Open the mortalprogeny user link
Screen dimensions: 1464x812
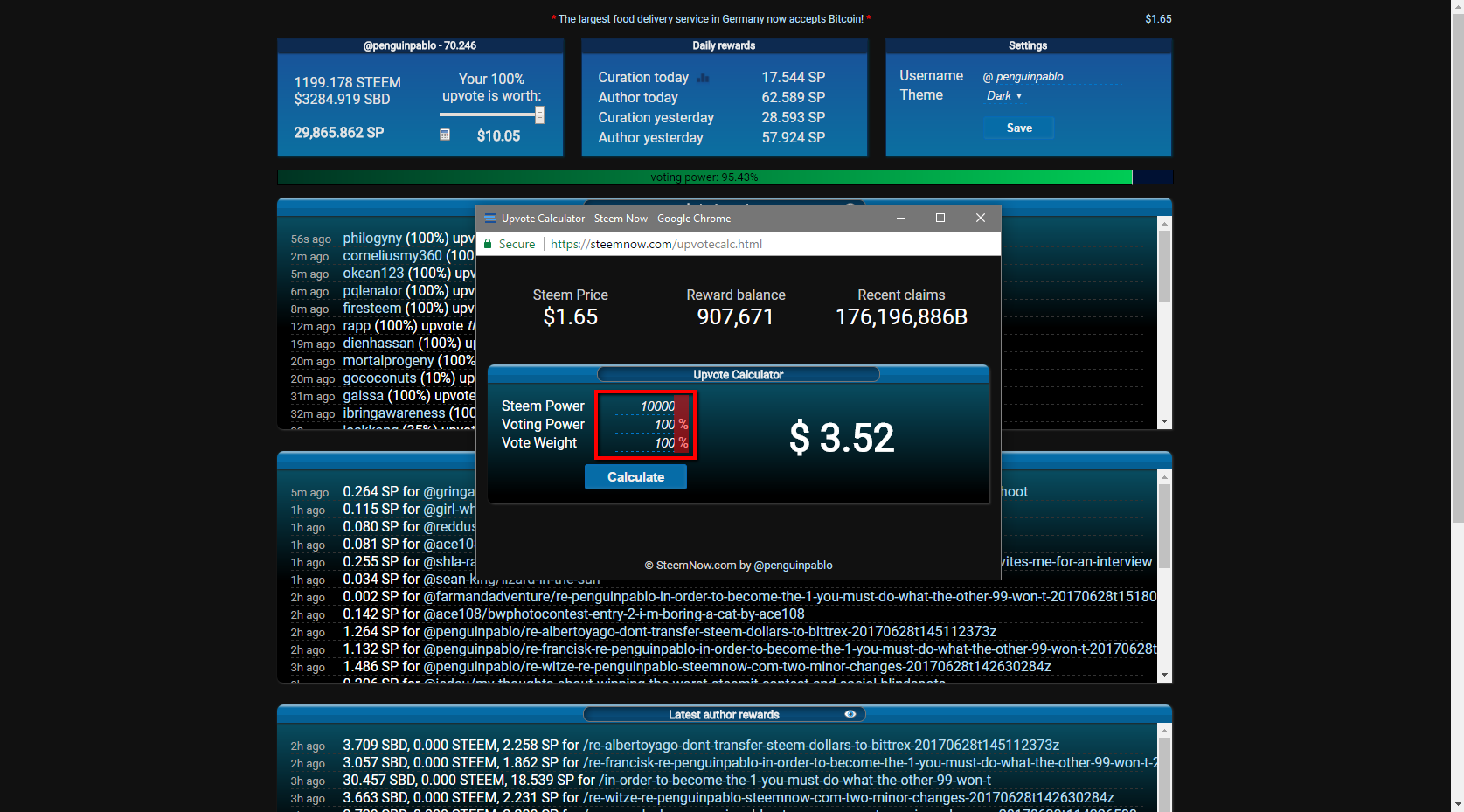coord(388,360)
